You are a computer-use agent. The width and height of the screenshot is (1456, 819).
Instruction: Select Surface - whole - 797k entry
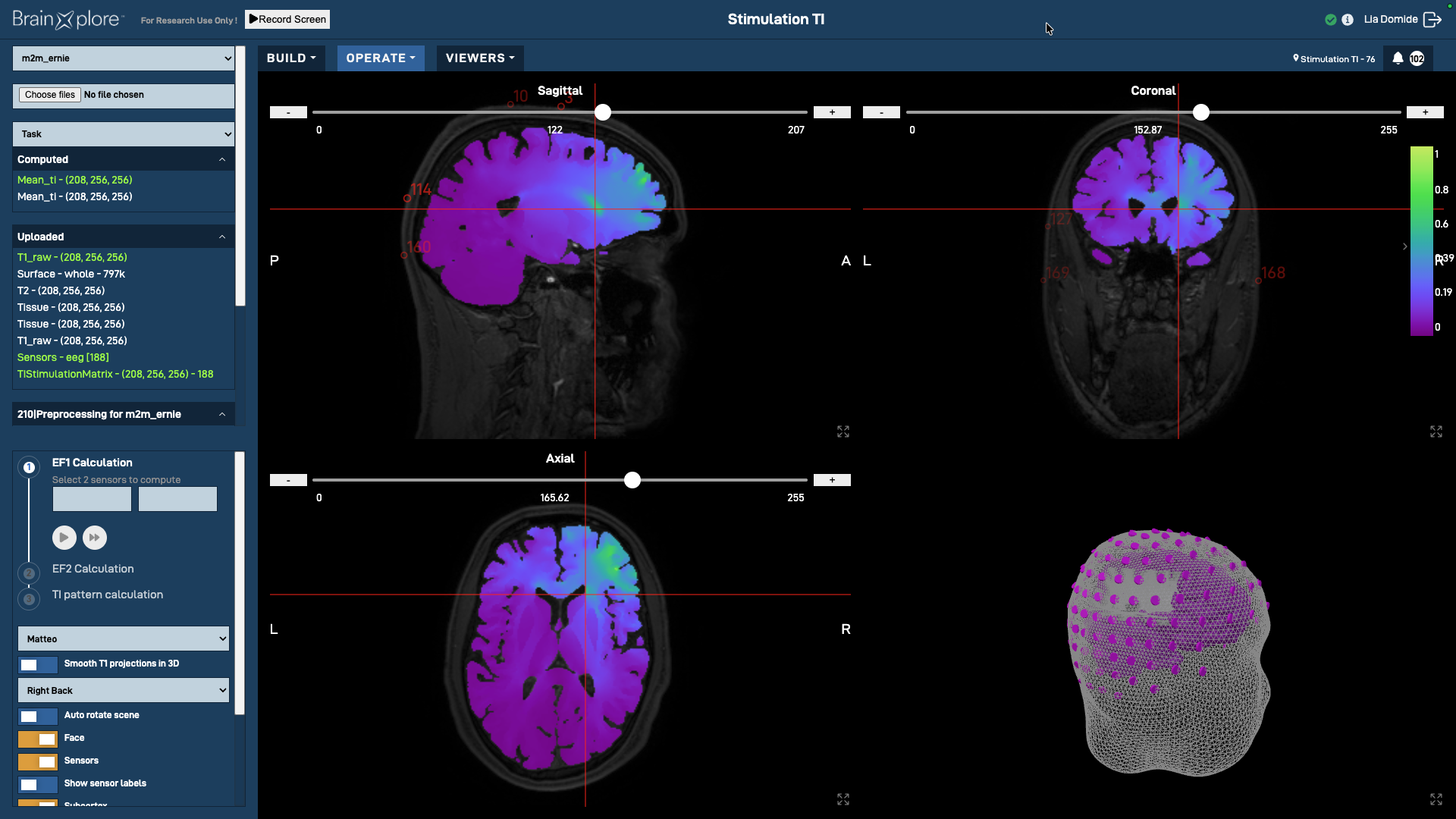[x=71, y=274]
